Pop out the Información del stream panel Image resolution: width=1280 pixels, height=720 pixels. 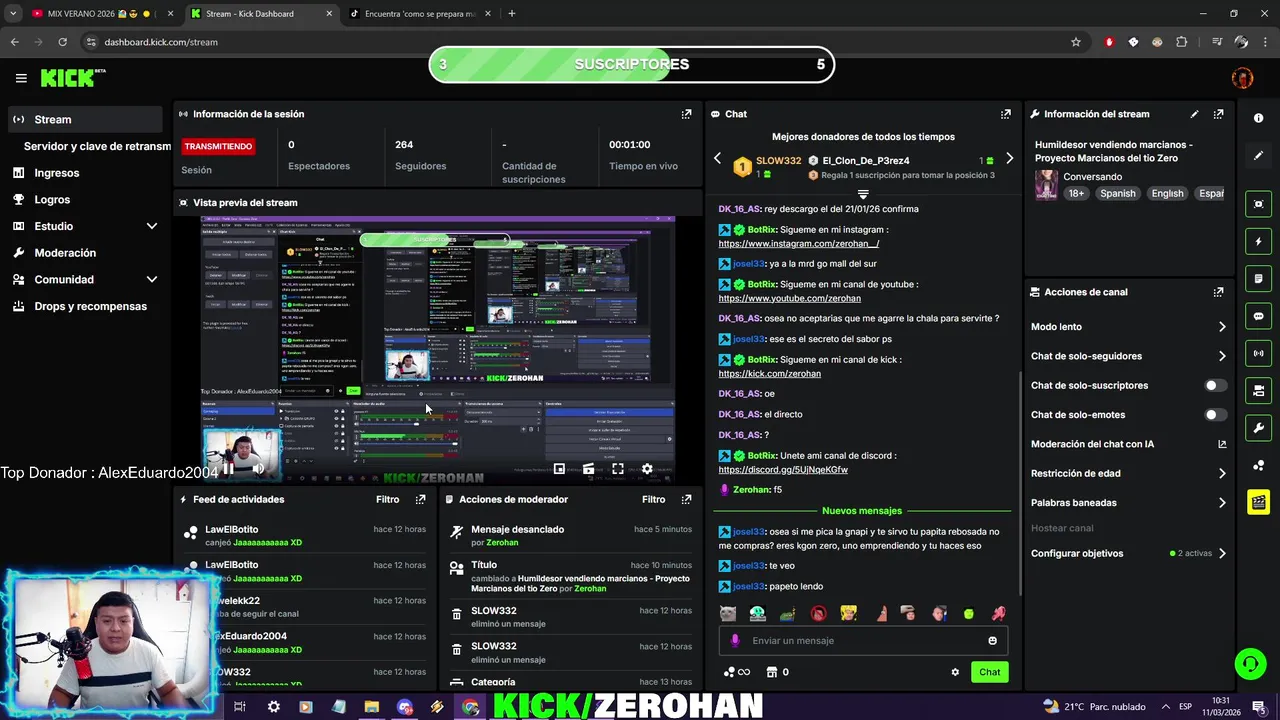[1218, 114]
